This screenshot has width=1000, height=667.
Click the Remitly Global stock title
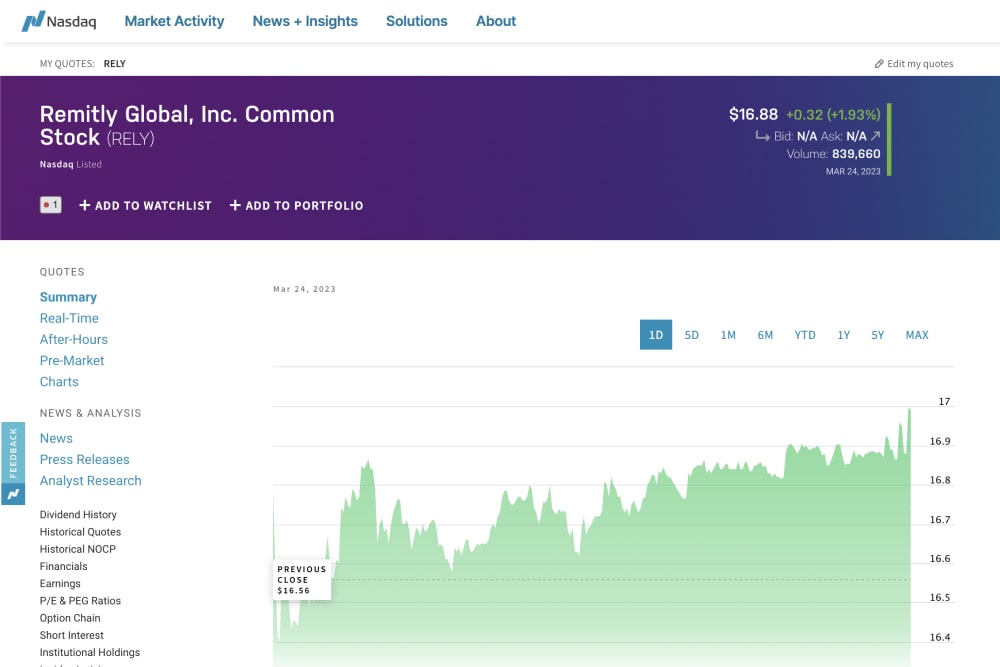[x=187, y=126]
